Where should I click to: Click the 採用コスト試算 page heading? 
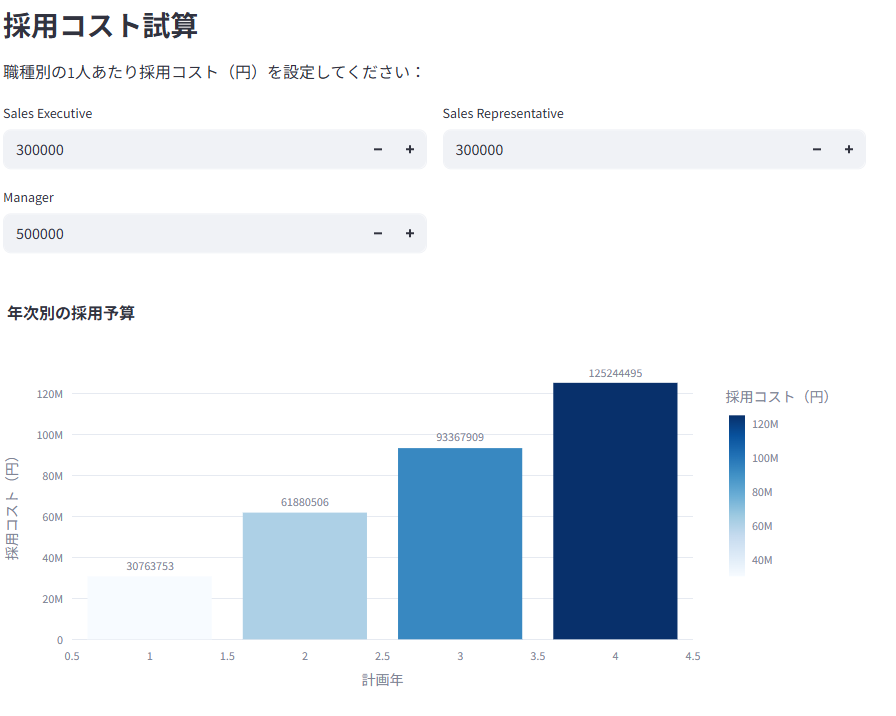[x=101, y=26]
